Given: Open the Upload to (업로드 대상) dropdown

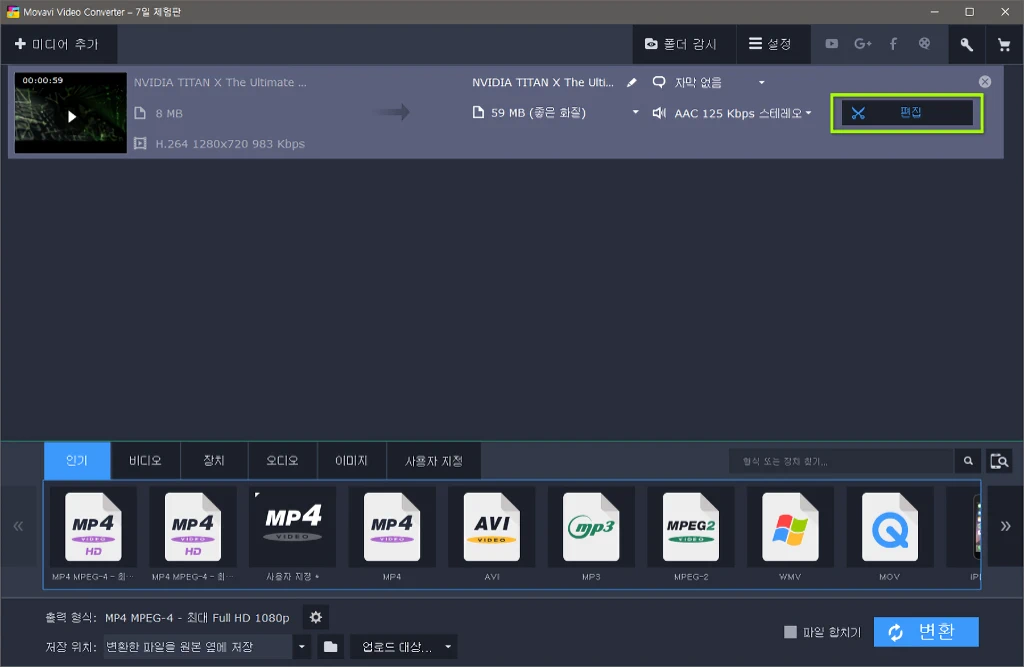Looking at the screenshot, I should pyautogui.click(x=404, y=647).
